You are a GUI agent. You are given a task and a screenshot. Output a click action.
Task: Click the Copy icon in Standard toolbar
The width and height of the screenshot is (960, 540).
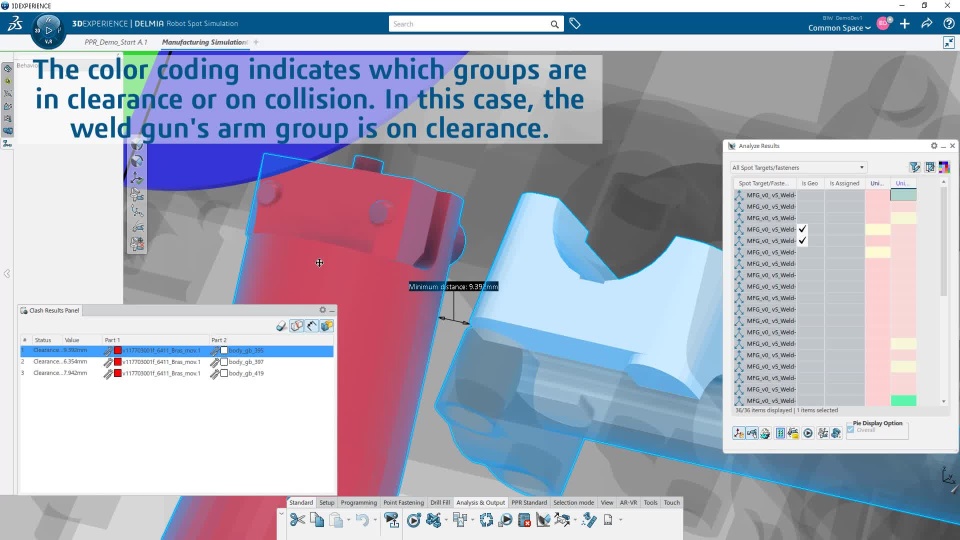(317, 520)
